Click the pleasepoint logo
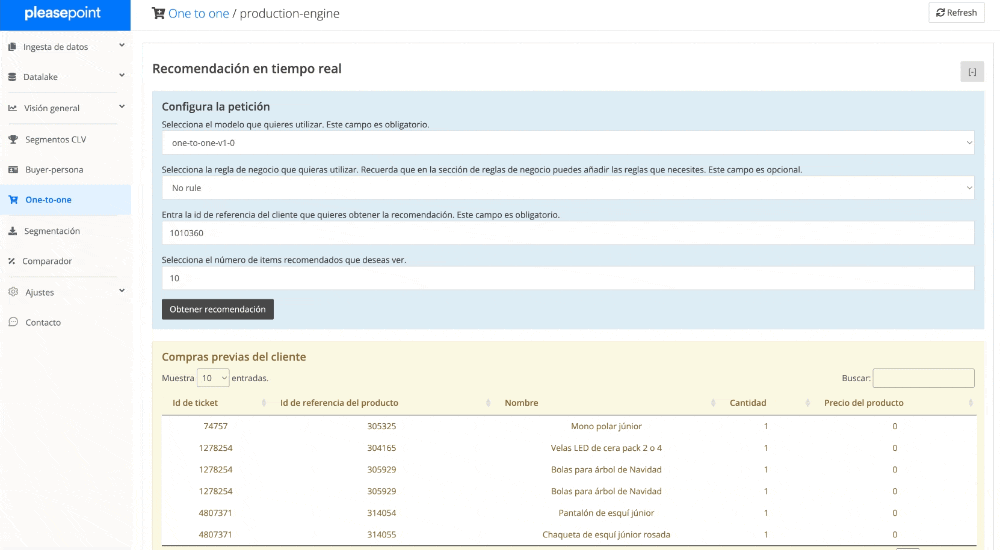This screenshot has width=1000, height=550. pos(62,13)
